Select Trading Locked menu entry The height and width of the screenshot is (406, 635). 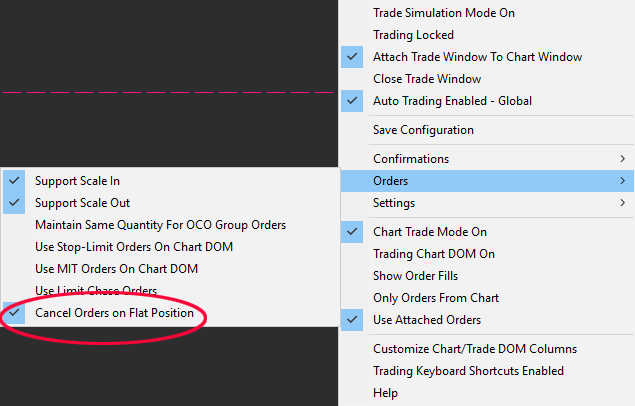pyautogui.click(x=413, y=35)
